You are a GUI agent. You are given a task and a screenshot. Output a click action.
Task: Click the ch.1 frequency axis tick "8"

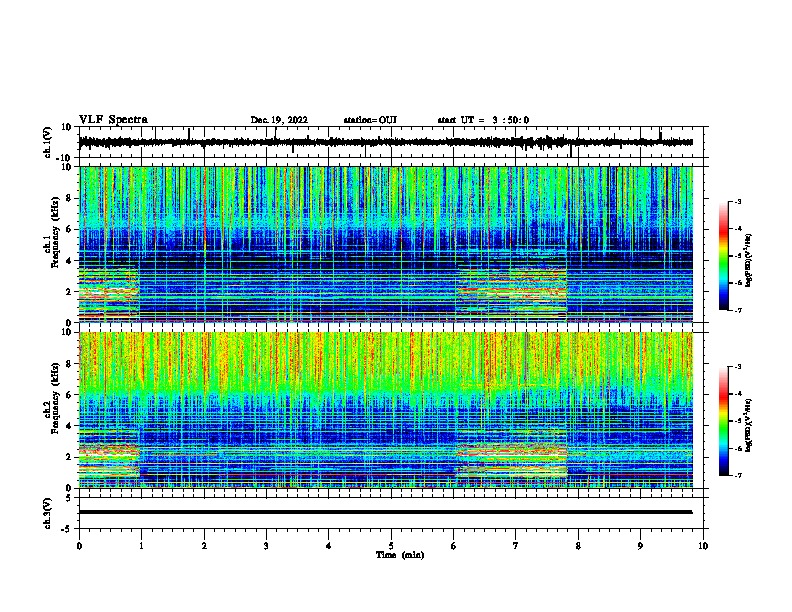coord(69,198)
